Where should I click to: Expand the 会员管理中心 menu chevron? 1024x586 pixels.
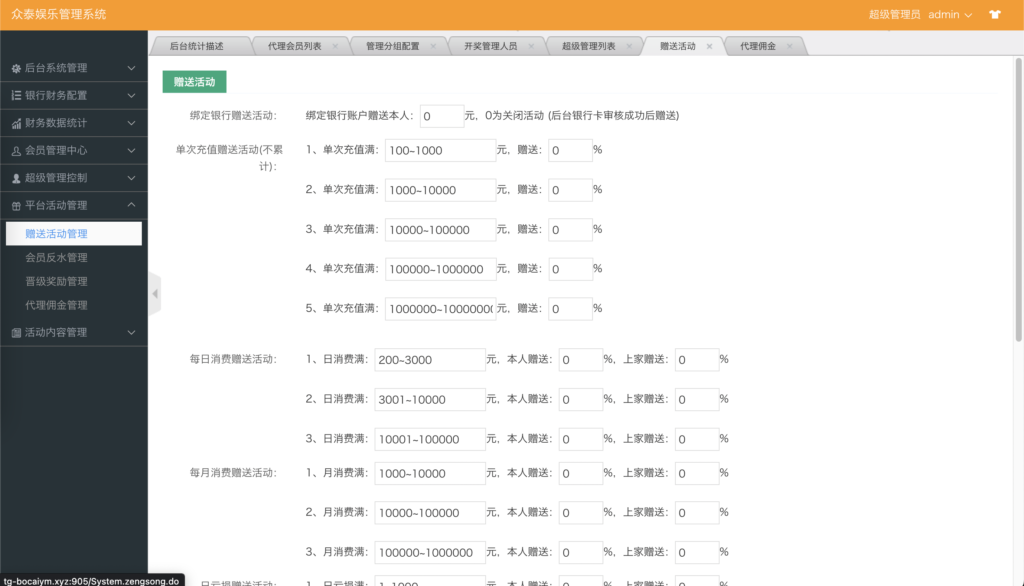131,150
